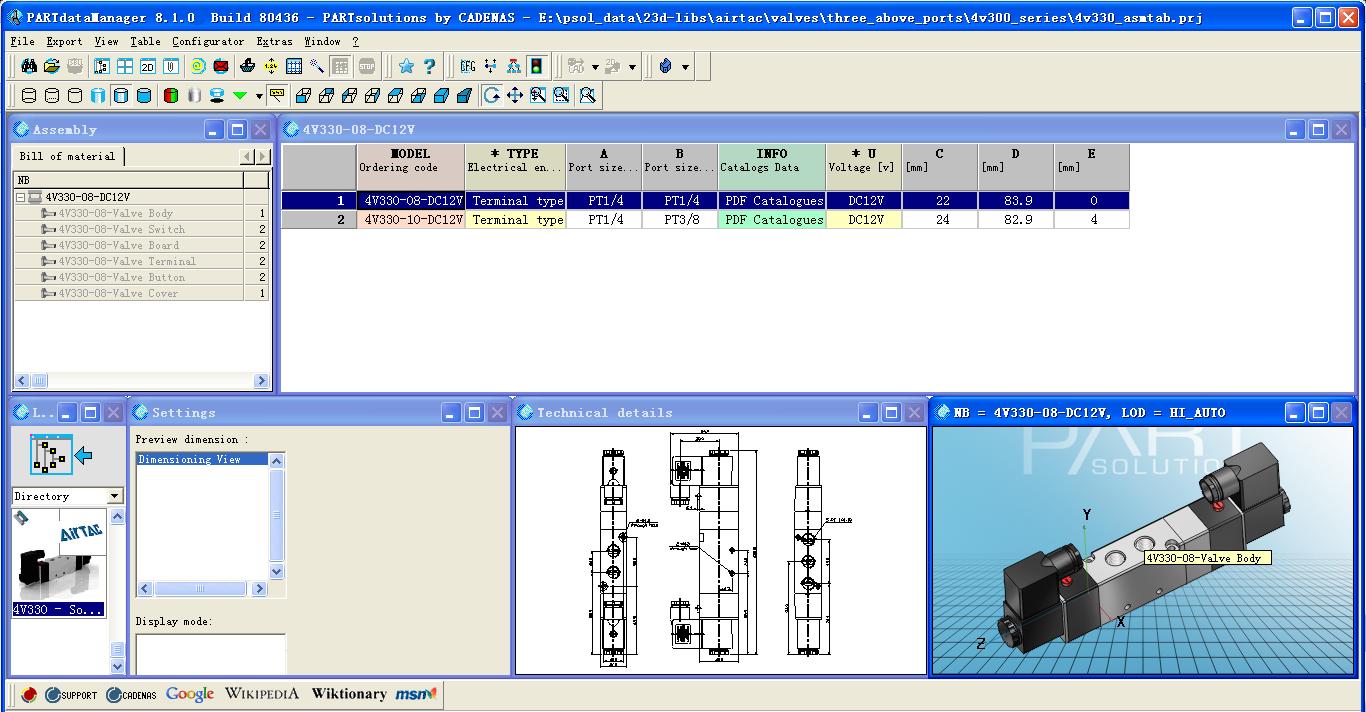1366x712 pixels.
Task: Open the dropdown next to blue cube icon
Action: pyautogui.click(x=685, y=67)
